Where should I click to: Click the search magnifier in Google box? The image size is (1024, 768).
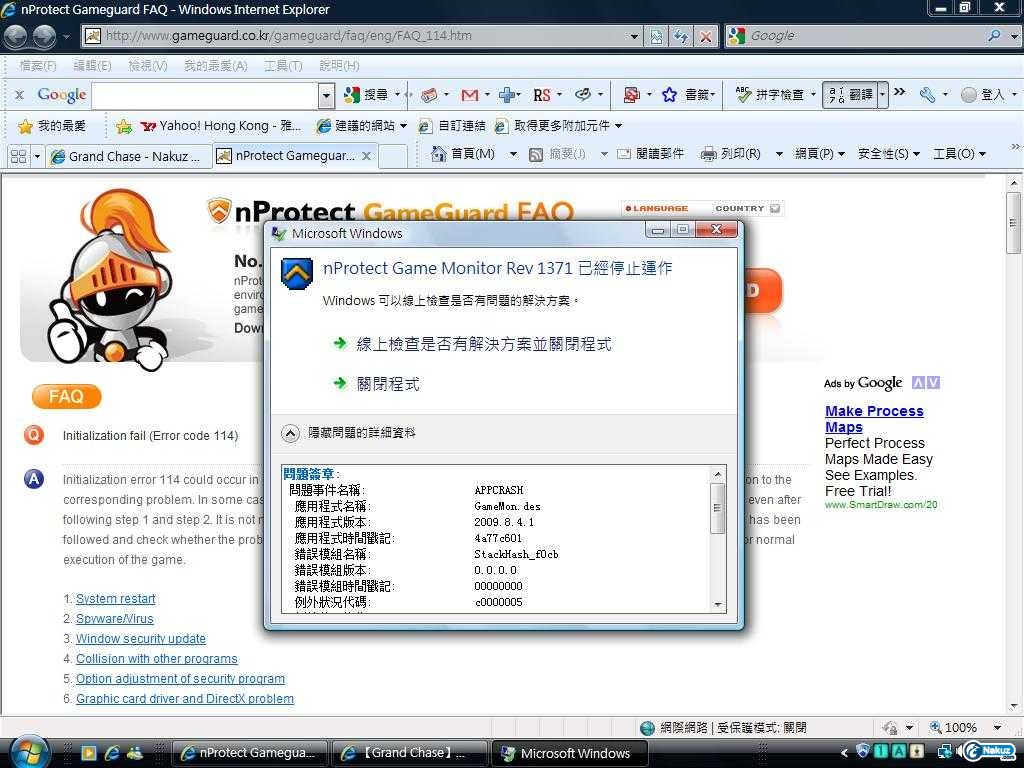(994, 36)
